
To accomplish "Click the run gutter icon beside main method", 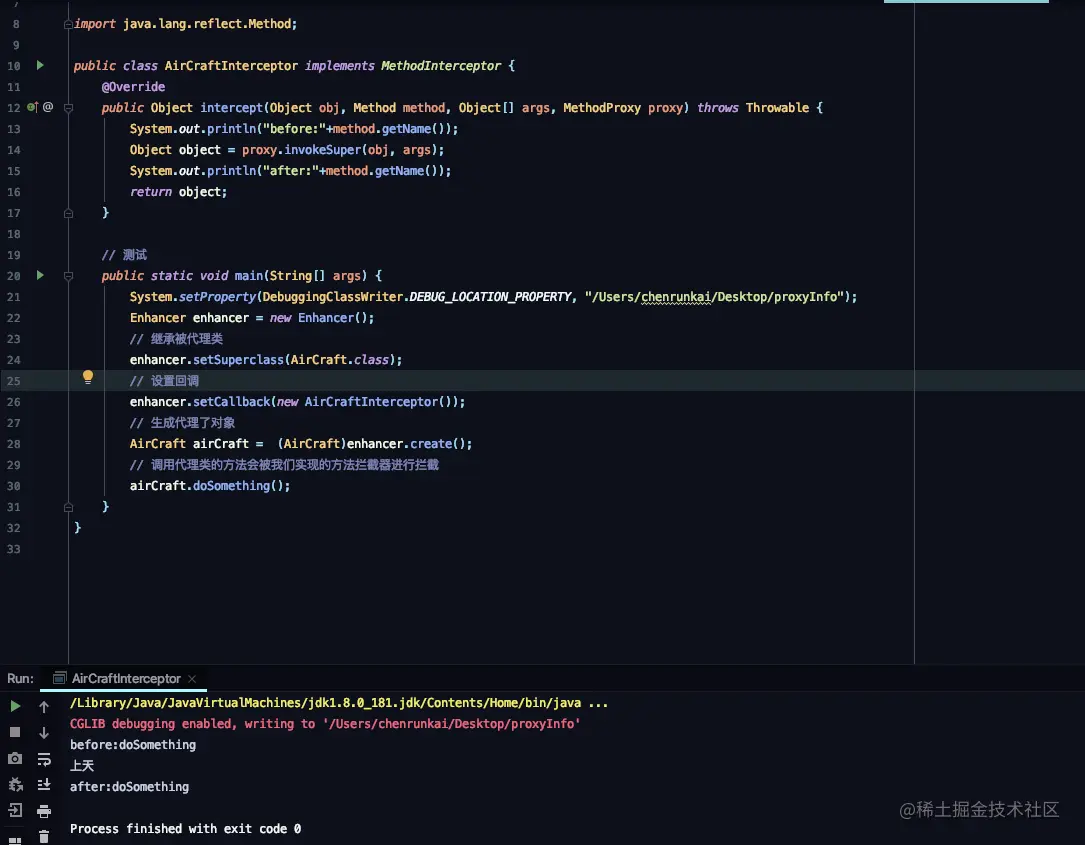I will tap(40, 275).
